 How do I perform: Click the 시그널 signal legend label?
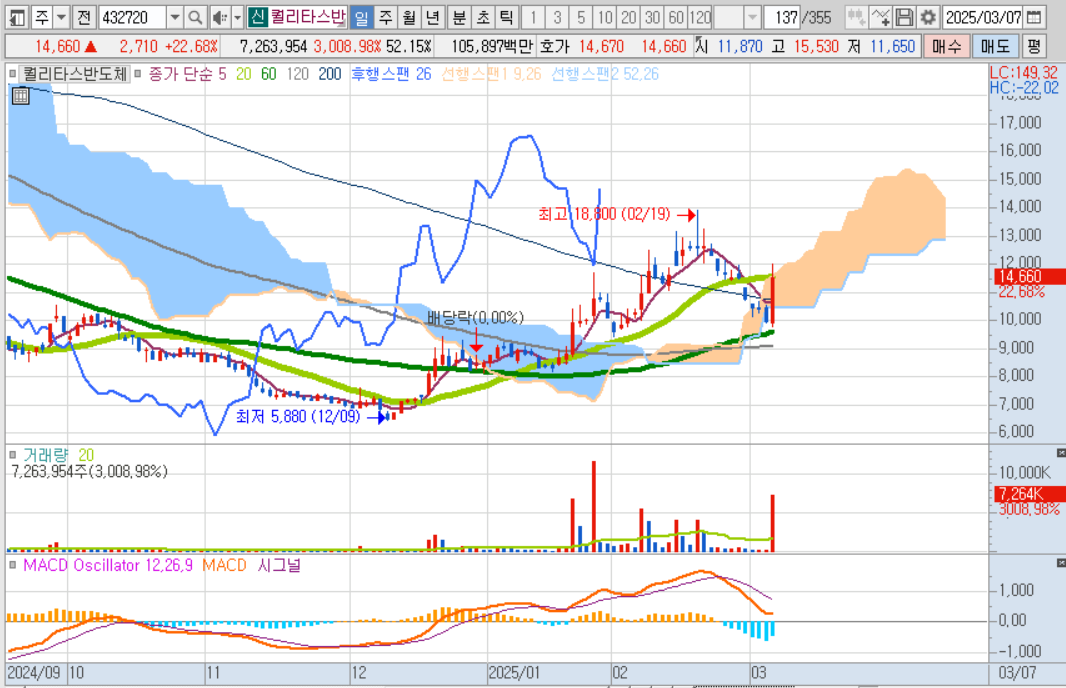(279, 565)
